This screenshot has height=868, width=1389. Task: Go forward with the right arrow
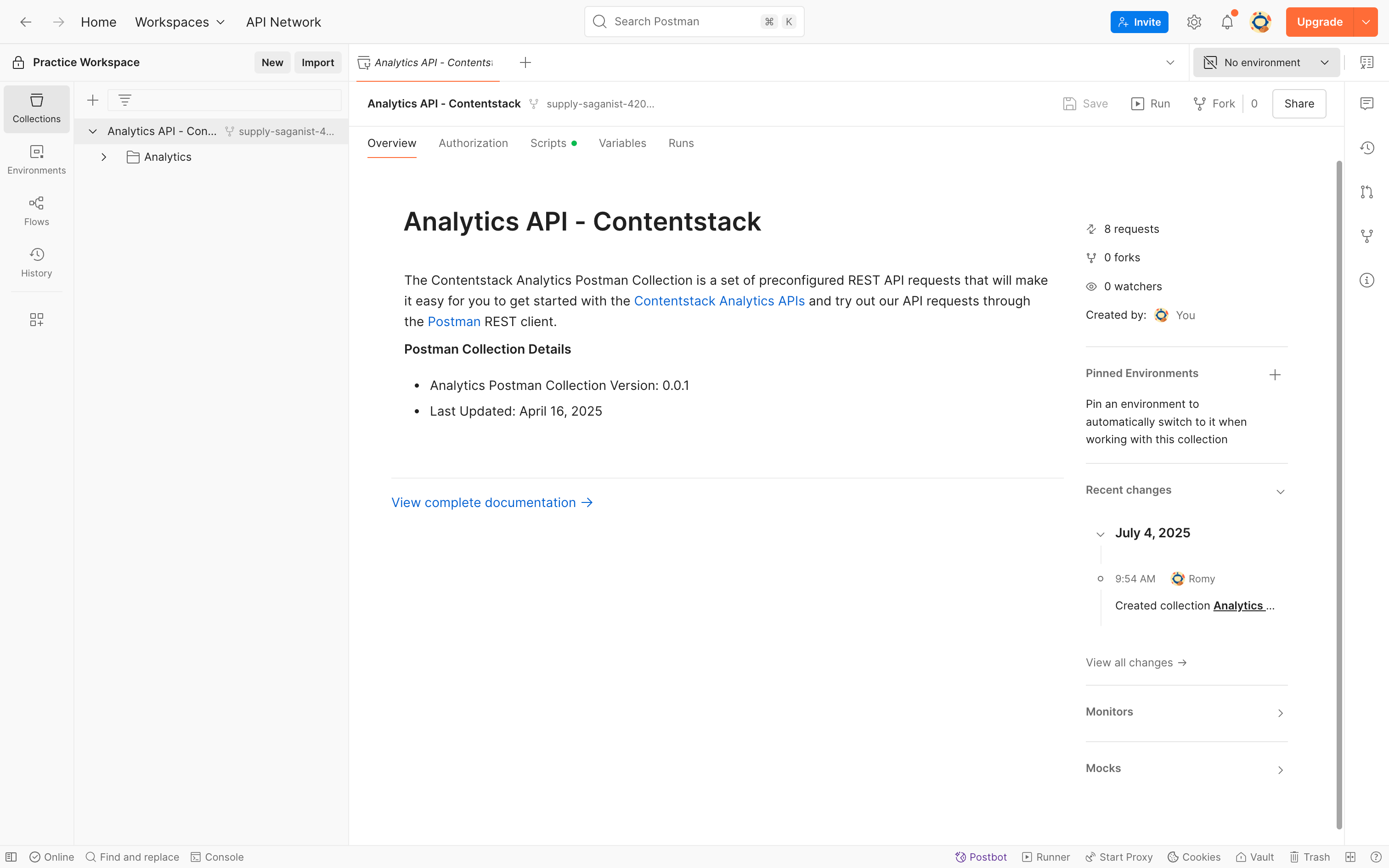click(58, 22)
